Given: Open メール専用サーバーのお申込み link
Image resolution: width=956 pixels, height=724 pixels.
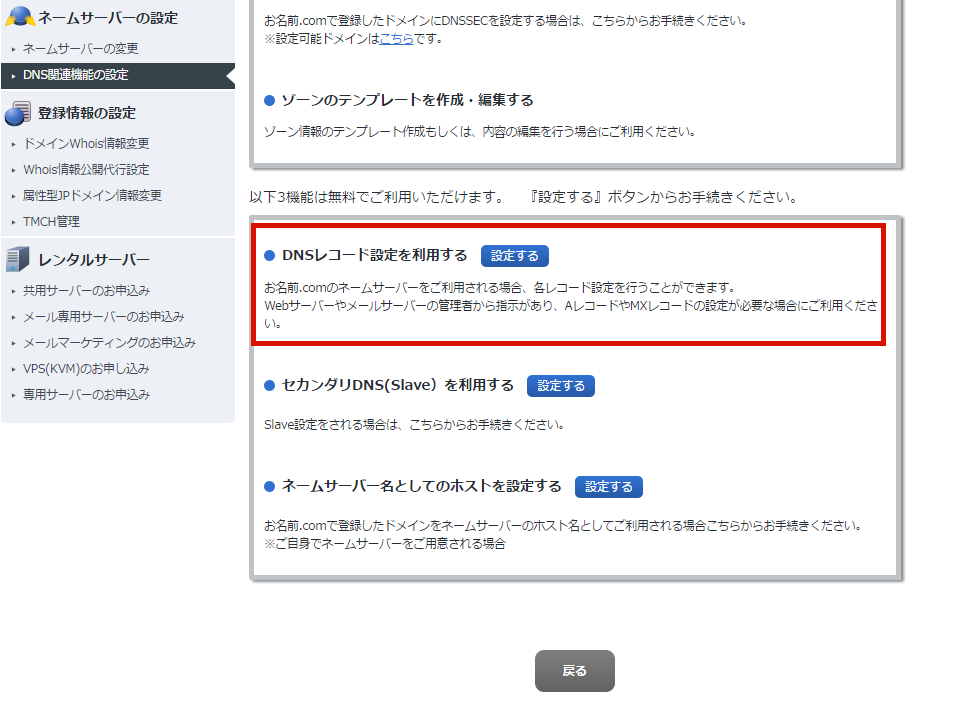Looking at the screenshot, I should tap(104, 317).
